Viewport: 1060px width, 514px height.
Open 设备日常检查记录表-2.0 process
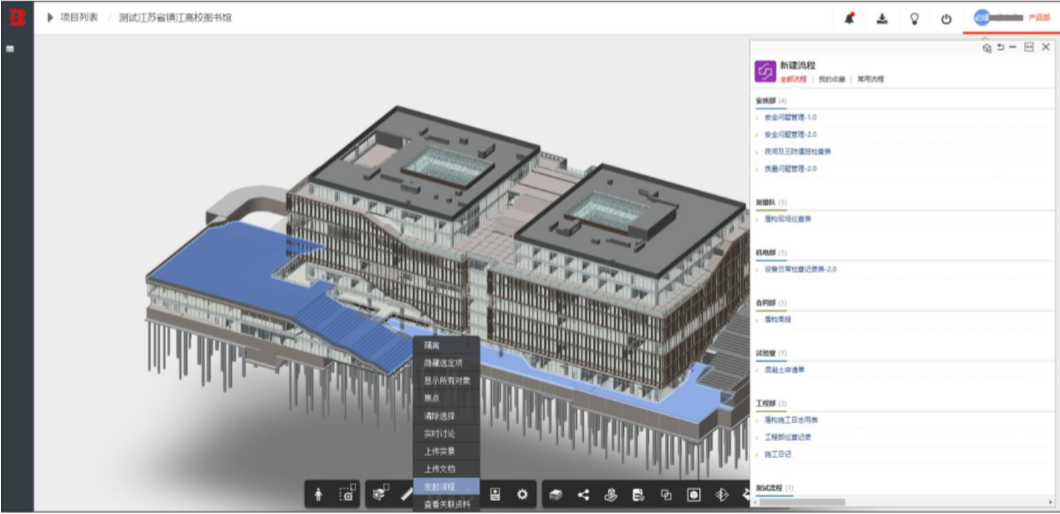coord(800,269)
